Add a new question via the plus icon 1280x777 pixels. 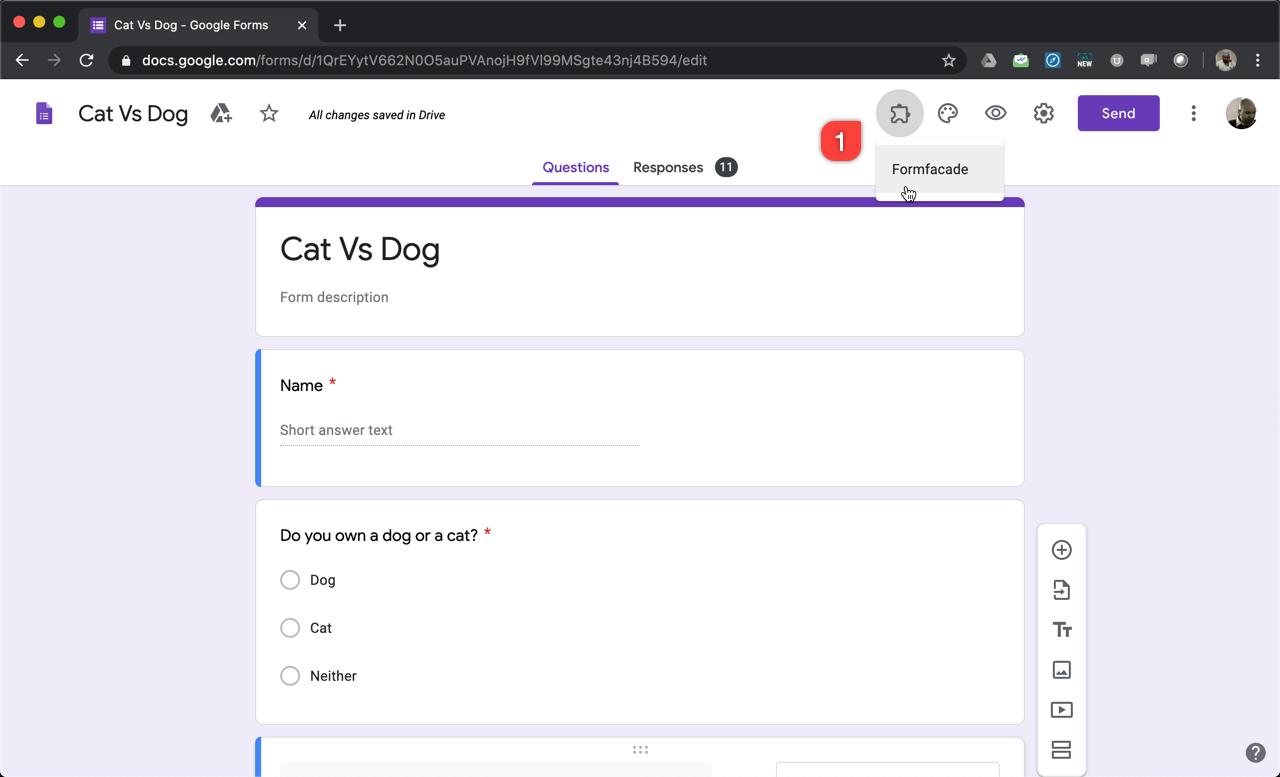[1061, 549]
